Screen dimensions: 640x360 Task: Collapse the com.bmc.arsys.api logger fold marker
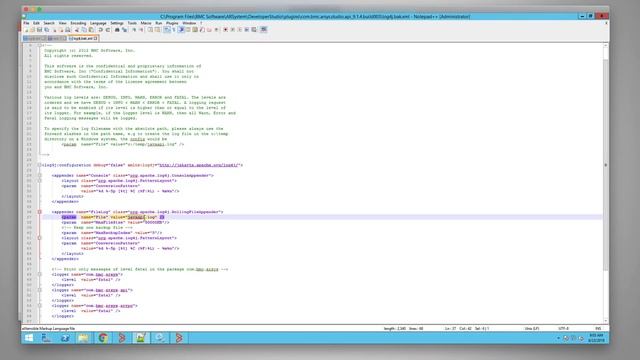(x=40, y=290)
